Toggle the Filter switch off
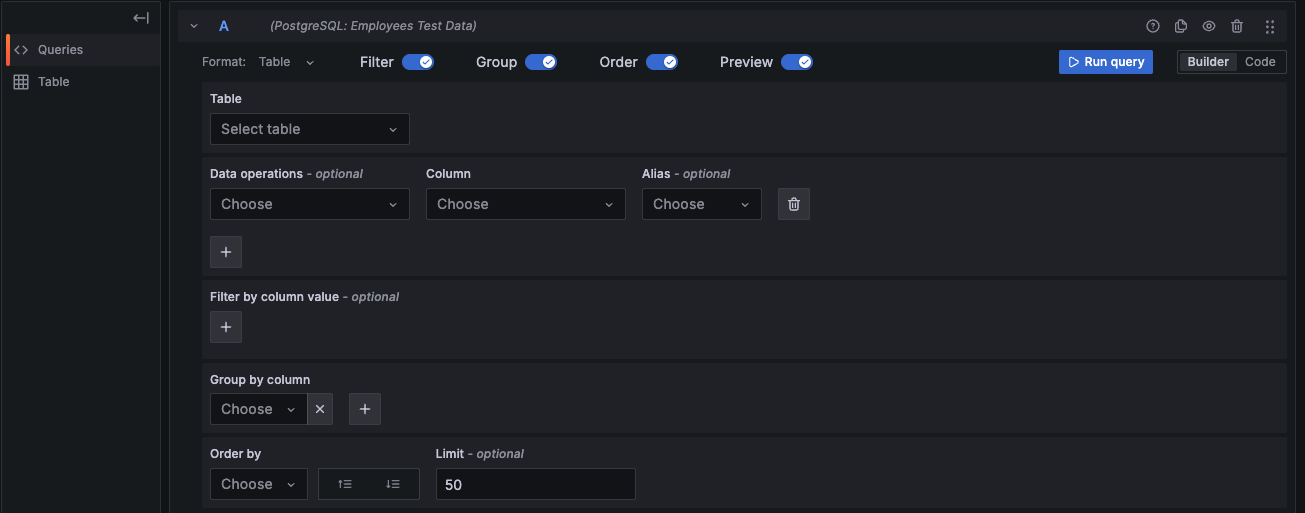This screenshot has width=1305, height=513. tap(417, 62)
